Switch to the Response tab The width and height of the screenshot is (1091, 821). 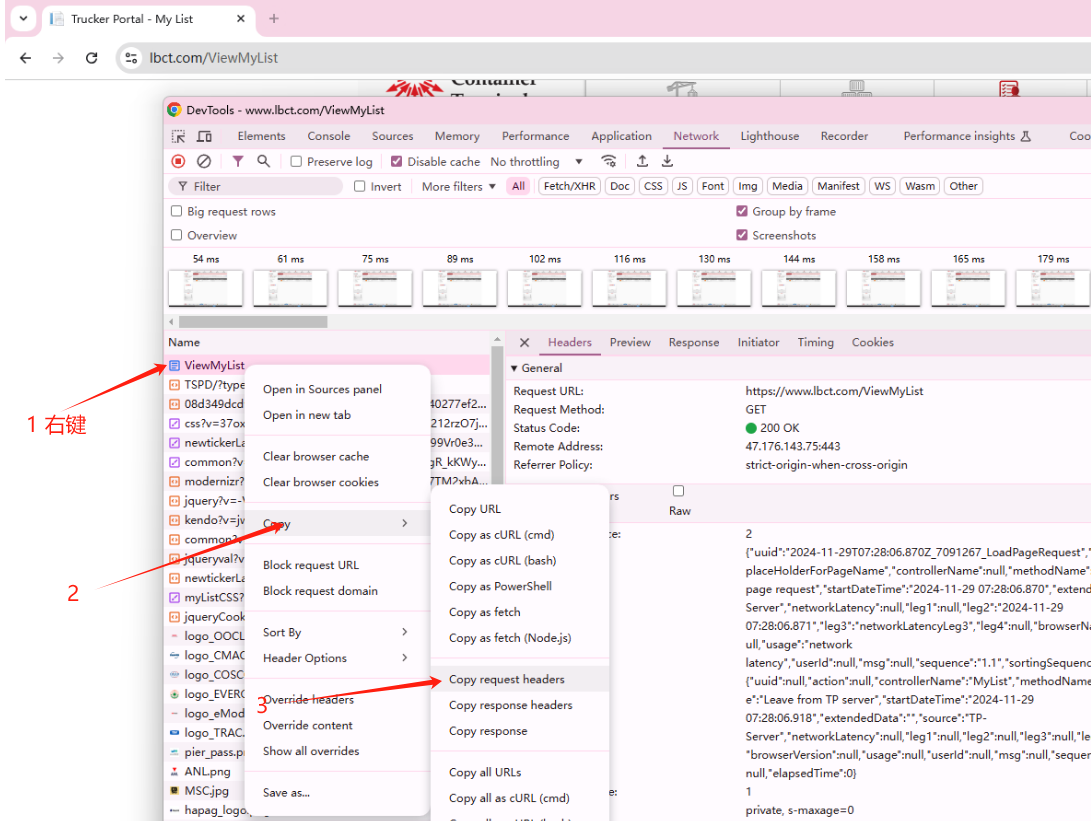click(694, 342)
